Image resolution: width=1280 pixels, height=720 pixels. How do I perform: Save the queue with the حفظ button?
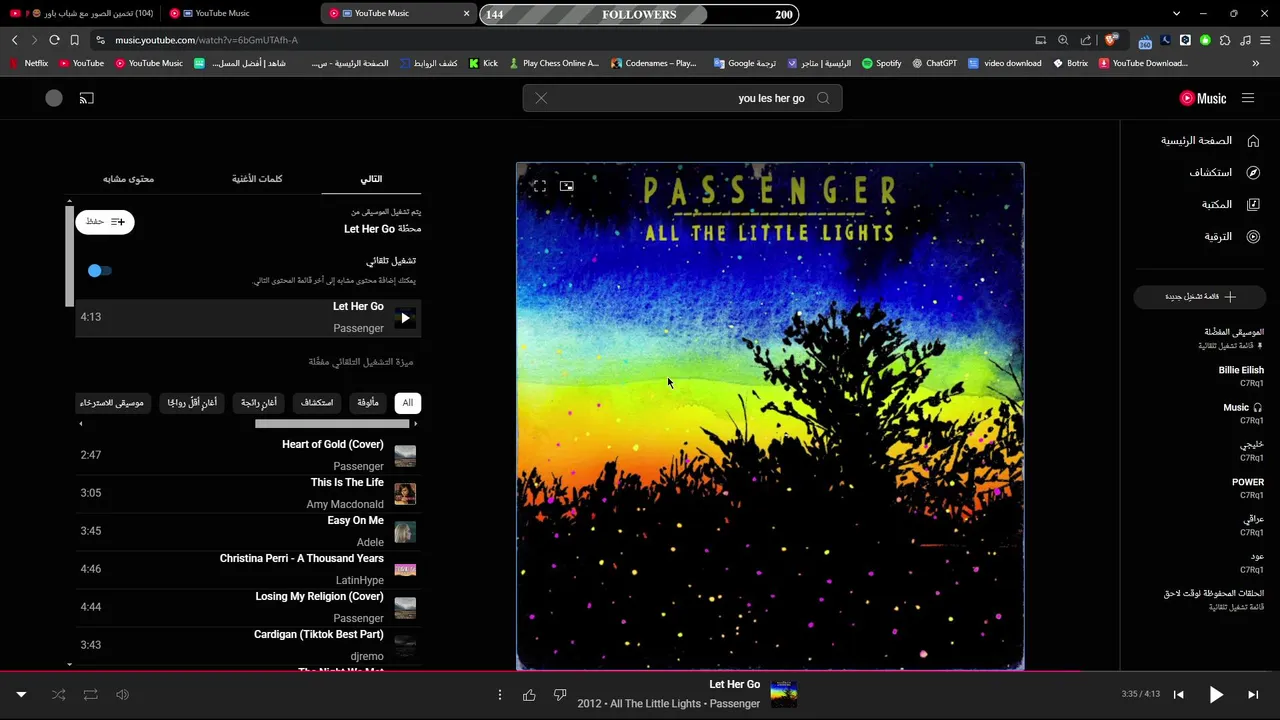[105, 222]
